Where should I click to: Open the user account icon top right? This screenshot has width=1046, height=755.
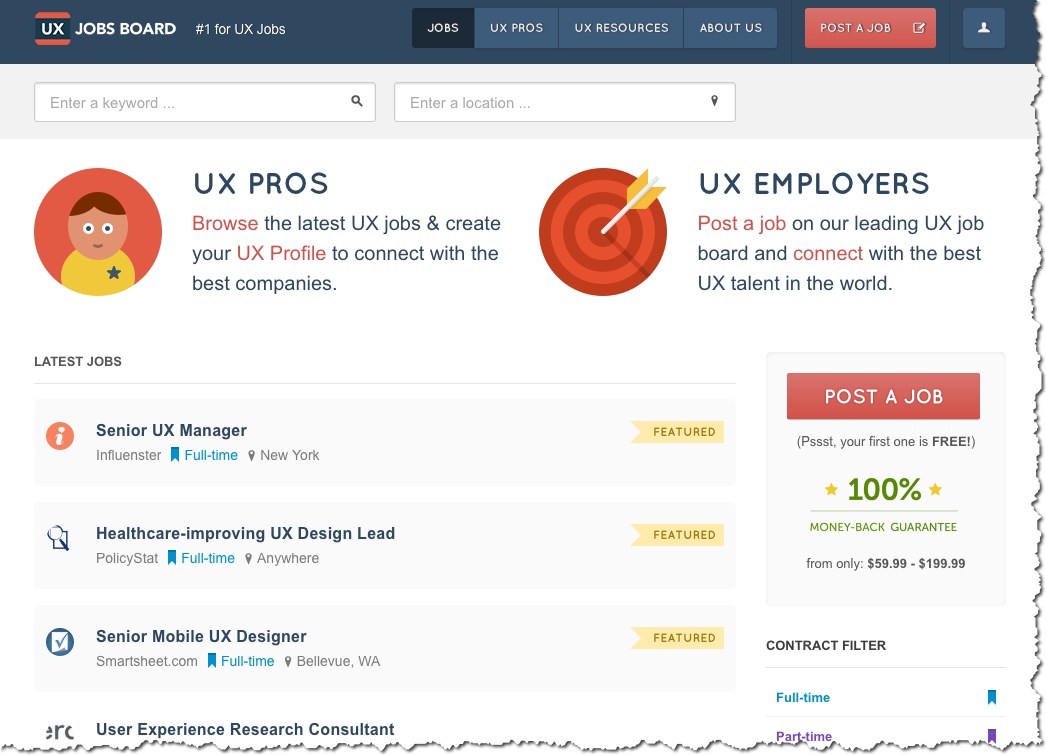coord(983,27)
